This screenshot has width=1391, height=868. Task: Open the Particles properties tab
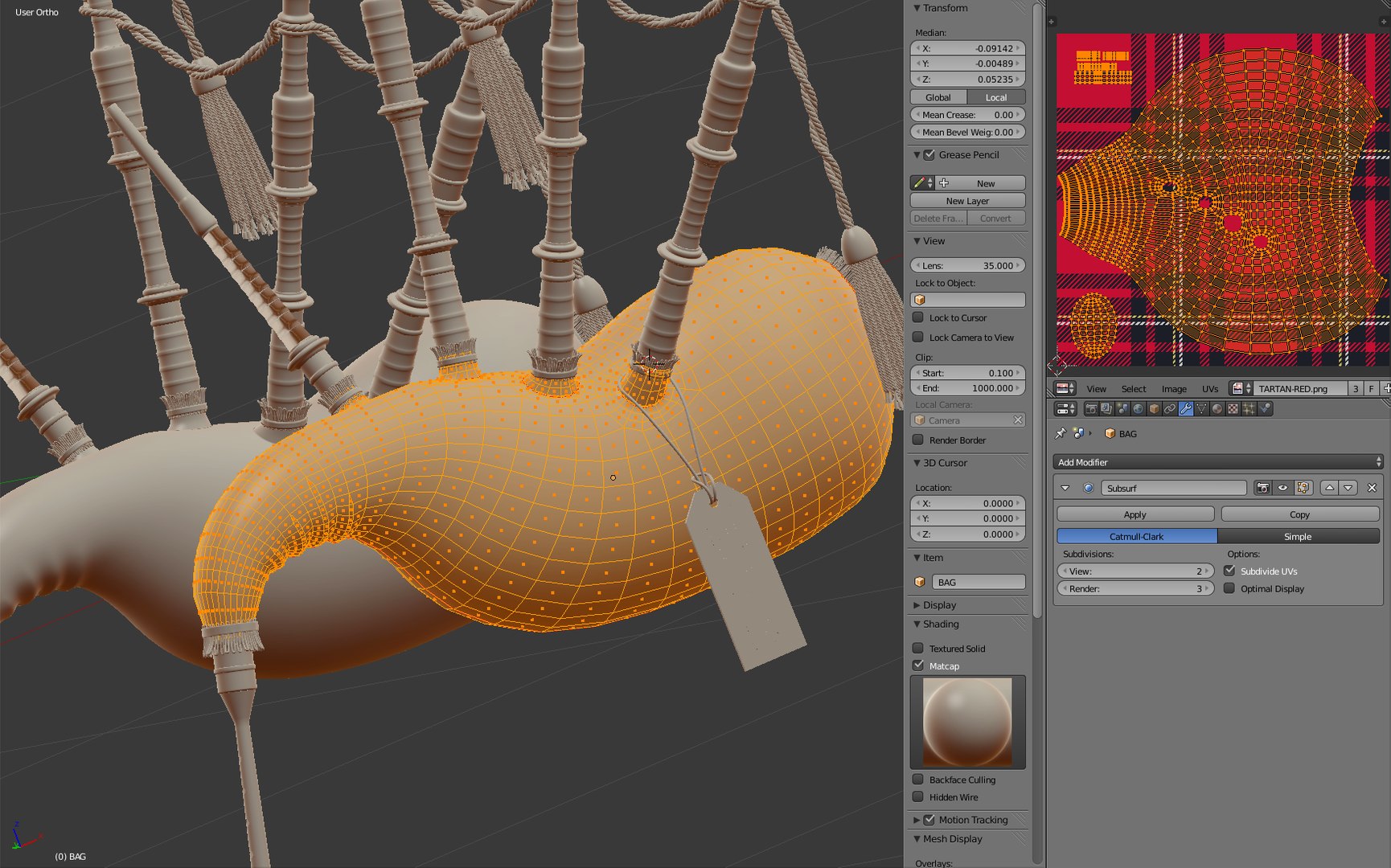[x=1249, y=409]
